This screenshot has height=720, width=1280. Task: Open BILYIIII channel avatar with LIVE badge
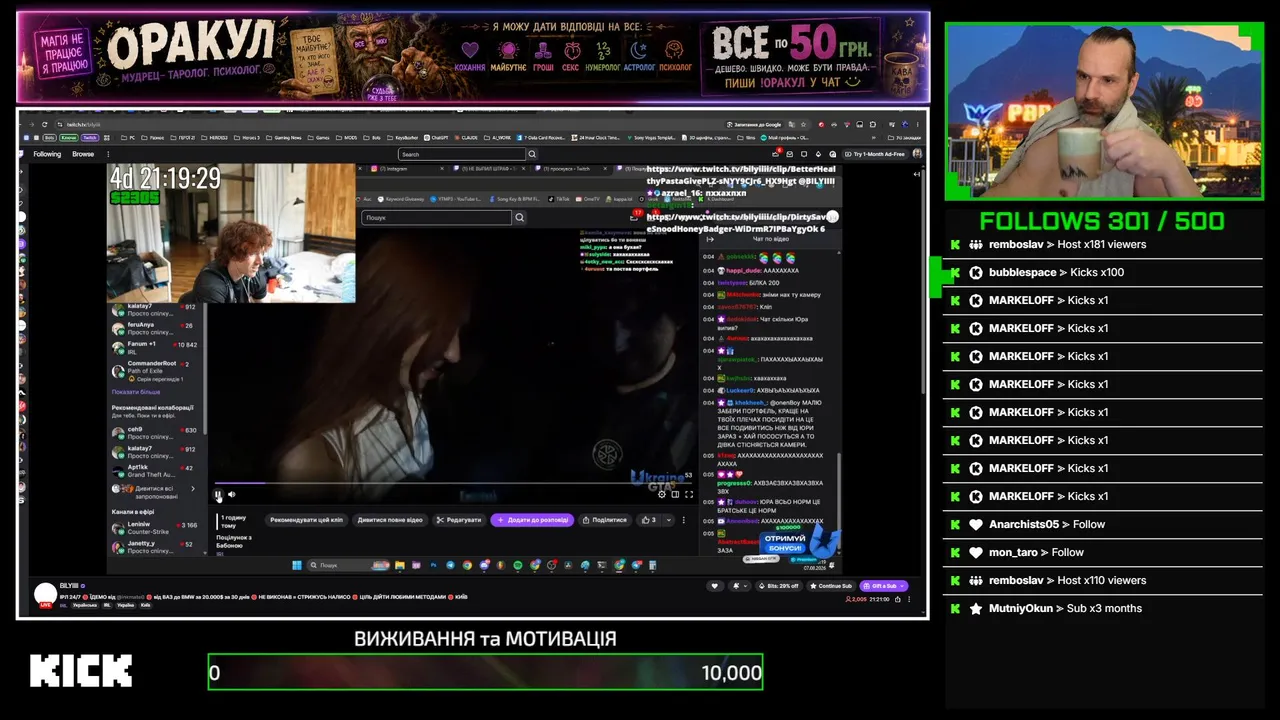[x=45, y=594]
